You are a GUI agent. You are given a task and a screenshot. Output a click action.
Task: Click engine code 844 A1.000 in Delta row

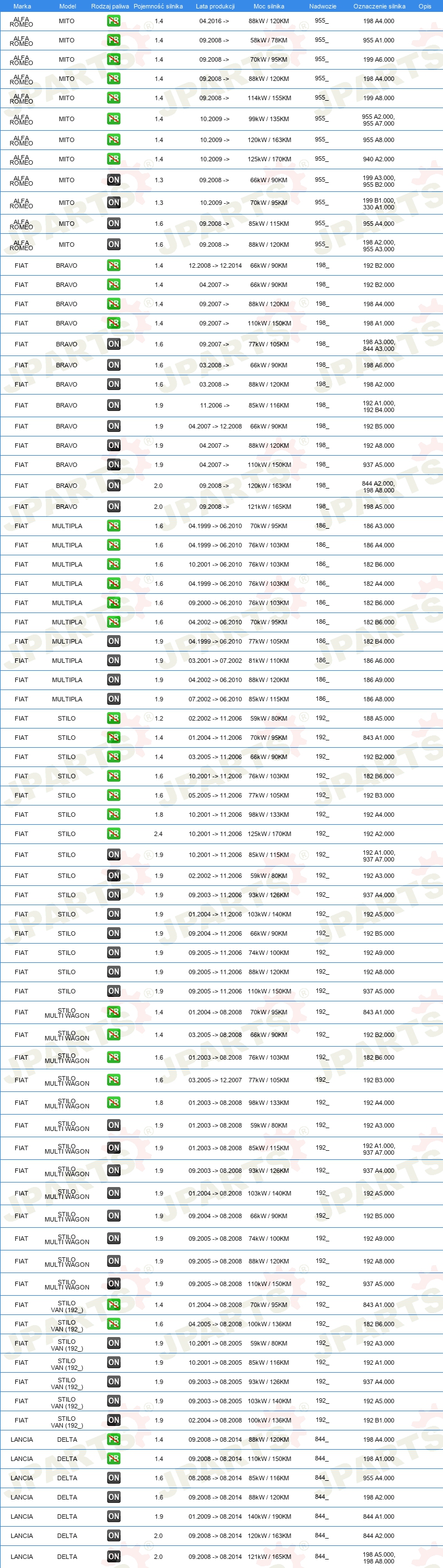tap(378, 1516)
